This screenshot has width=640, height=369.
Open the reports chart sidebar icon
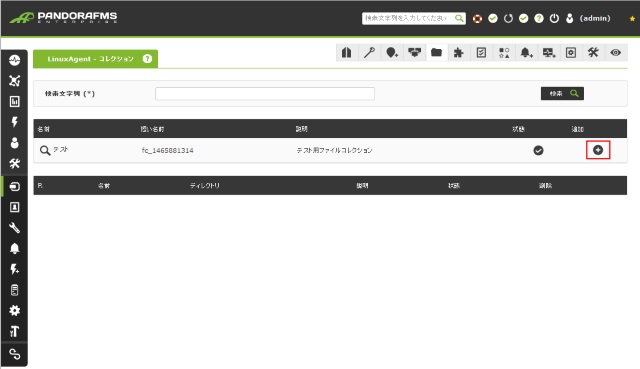[x=15, y=101]
